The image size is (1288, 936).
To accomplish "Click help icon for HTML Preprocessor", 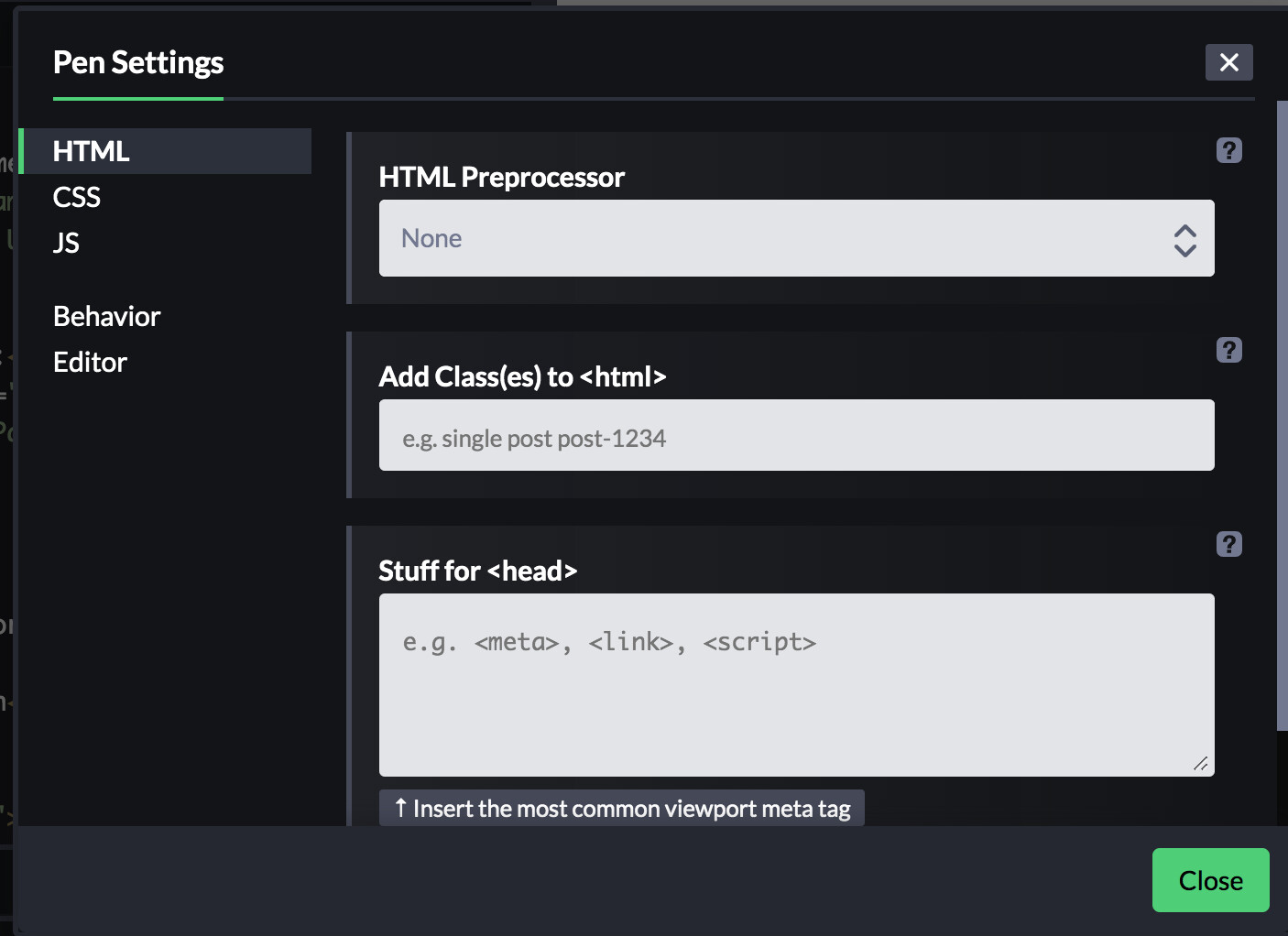I will [x=1228, y=150].
